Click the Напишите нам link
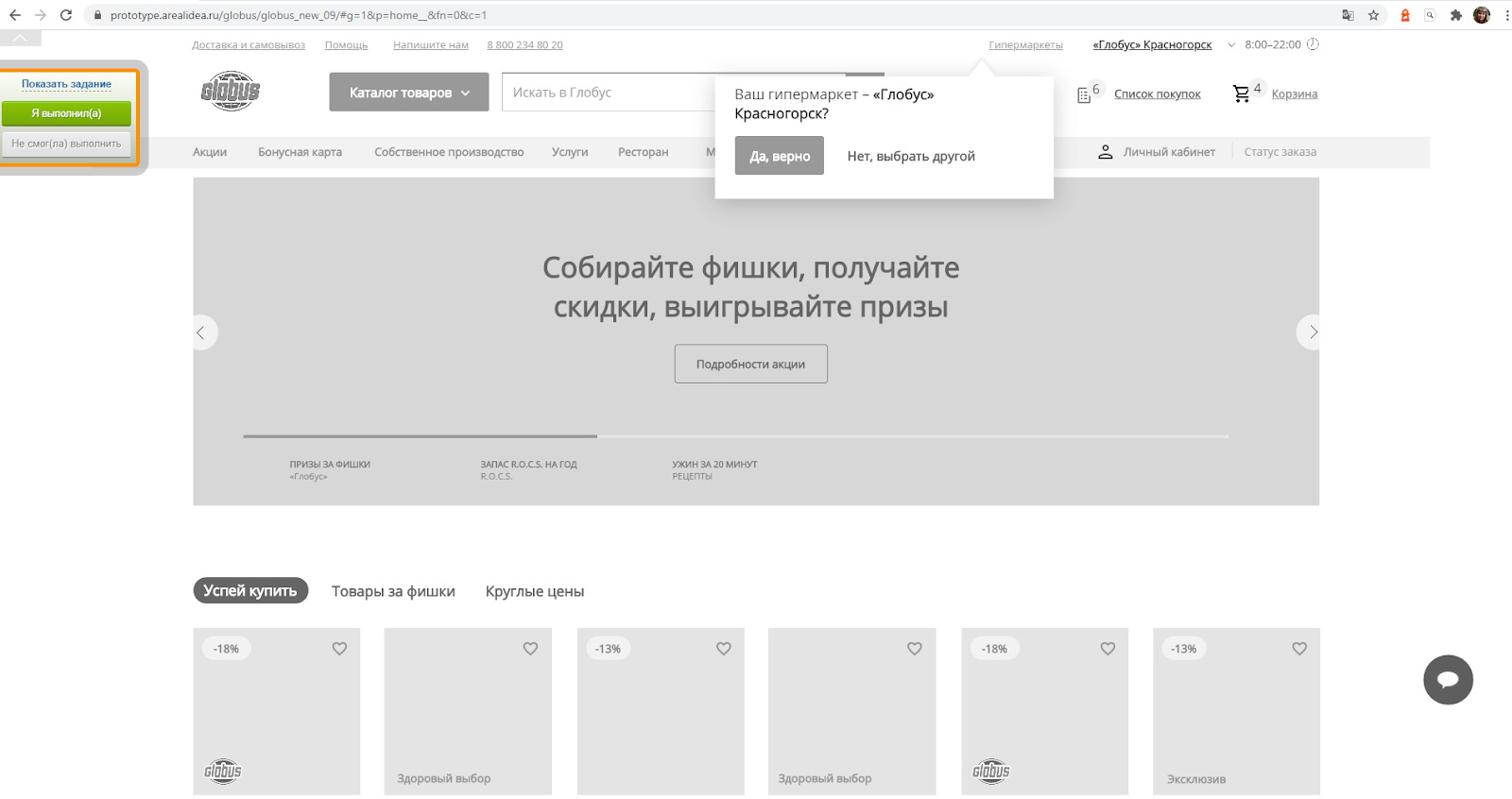The width and height of the screenshot is (1512, 799). pyautogui.click(x=431, y=45)
